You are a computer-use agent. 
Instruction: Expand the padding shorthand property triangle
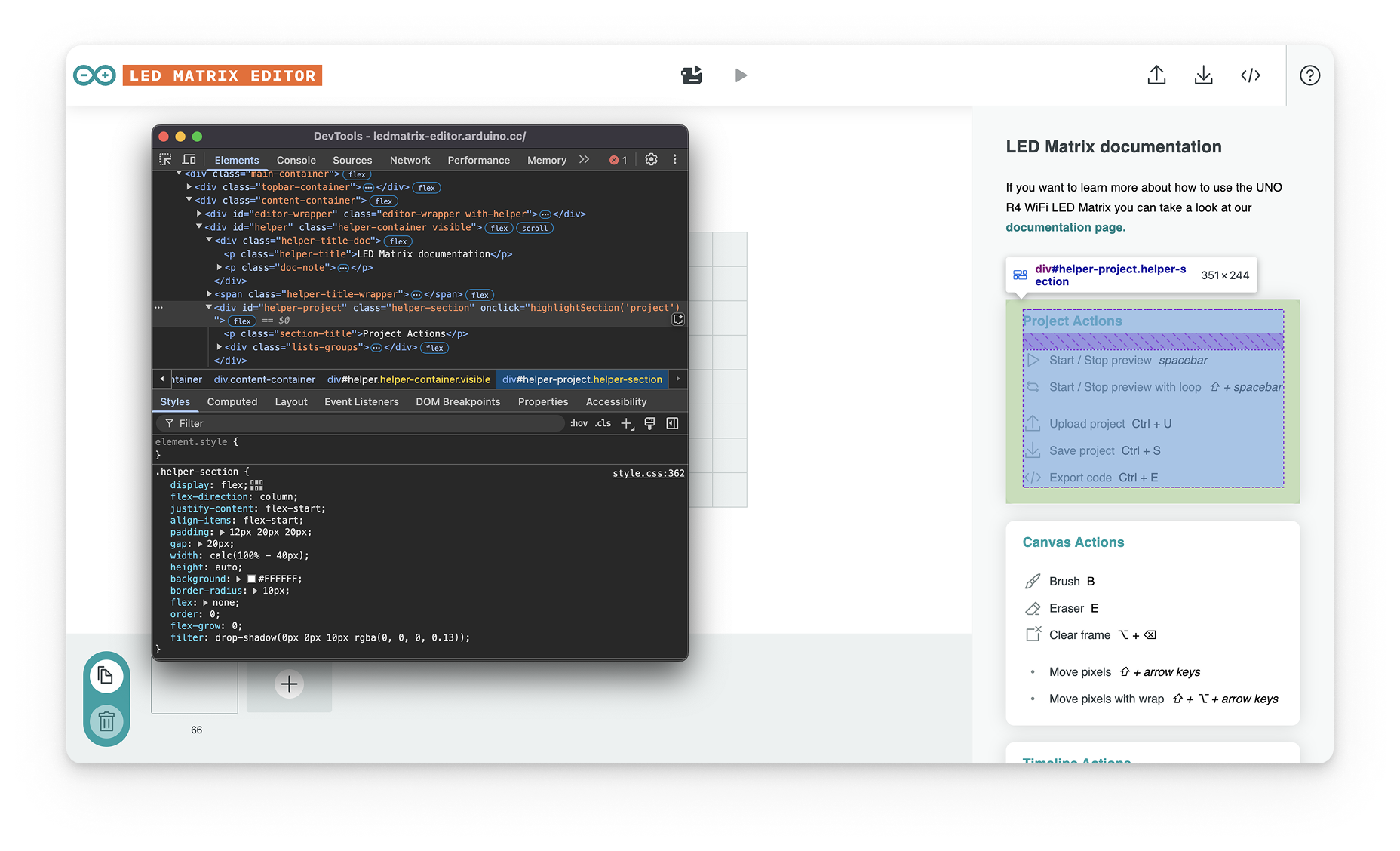pos(222,533)
